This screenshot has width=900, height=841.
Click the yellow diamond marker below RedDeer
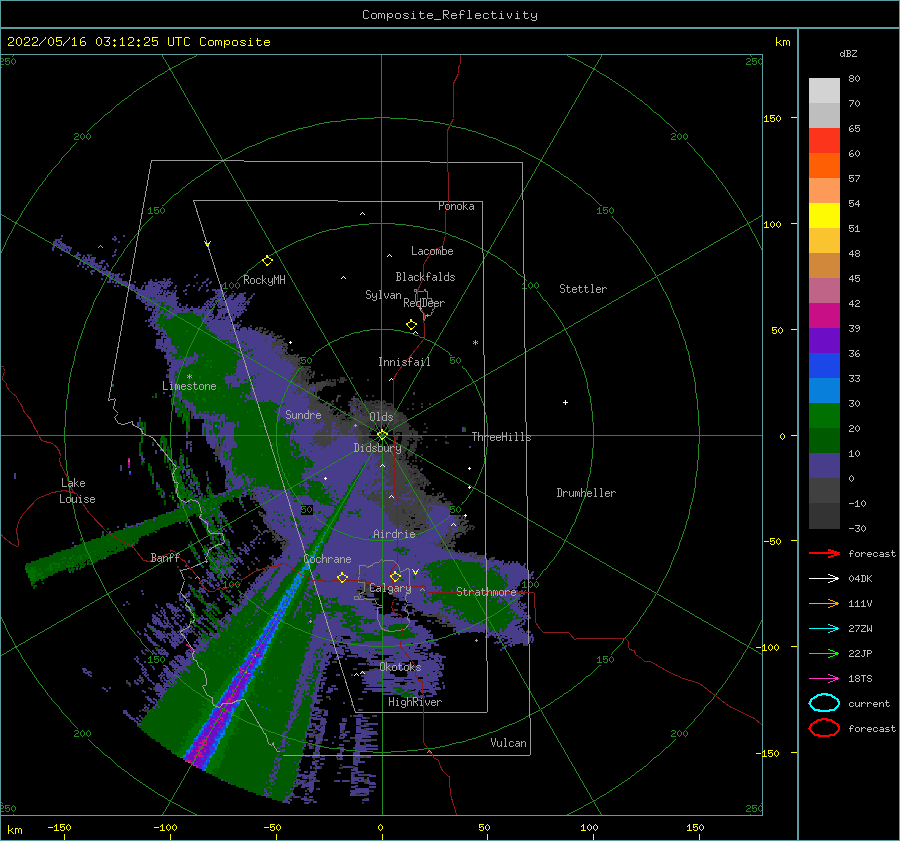[x=412, y=325]
